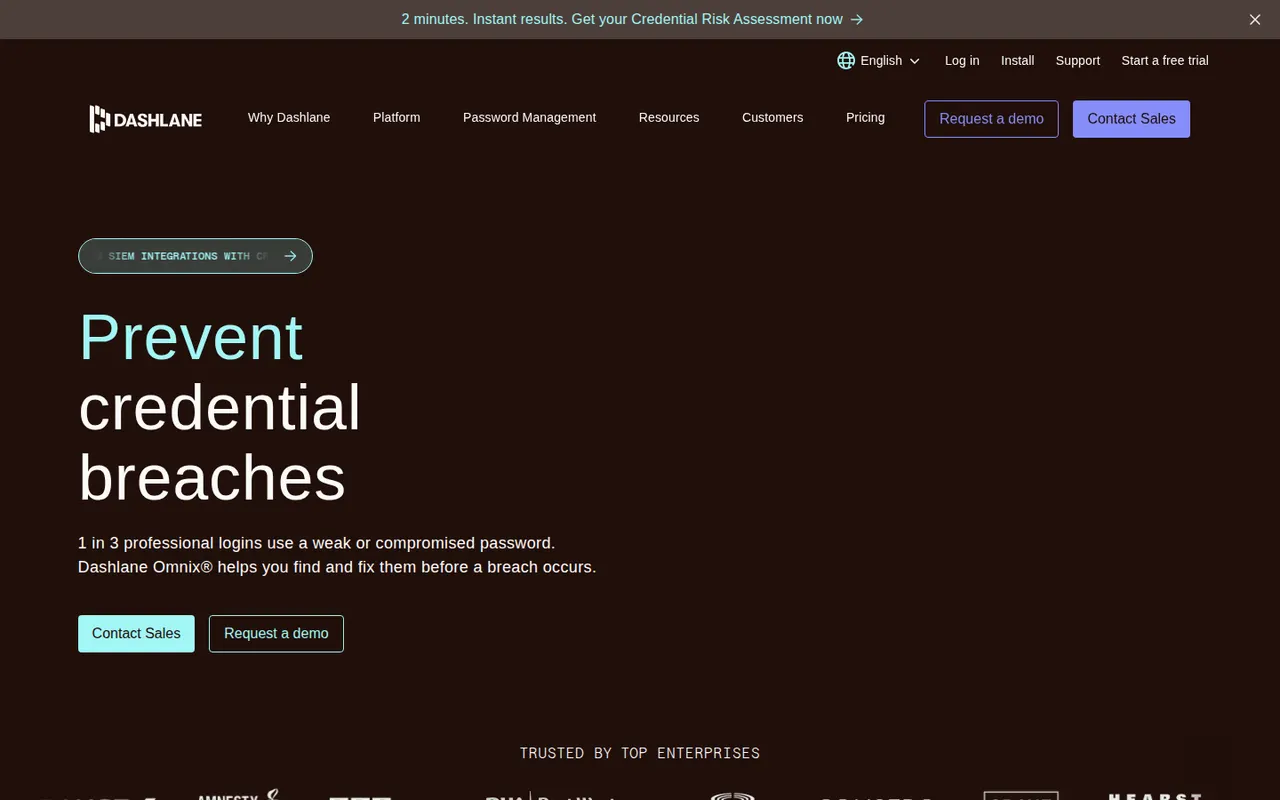Visit the Support page

1078,60
